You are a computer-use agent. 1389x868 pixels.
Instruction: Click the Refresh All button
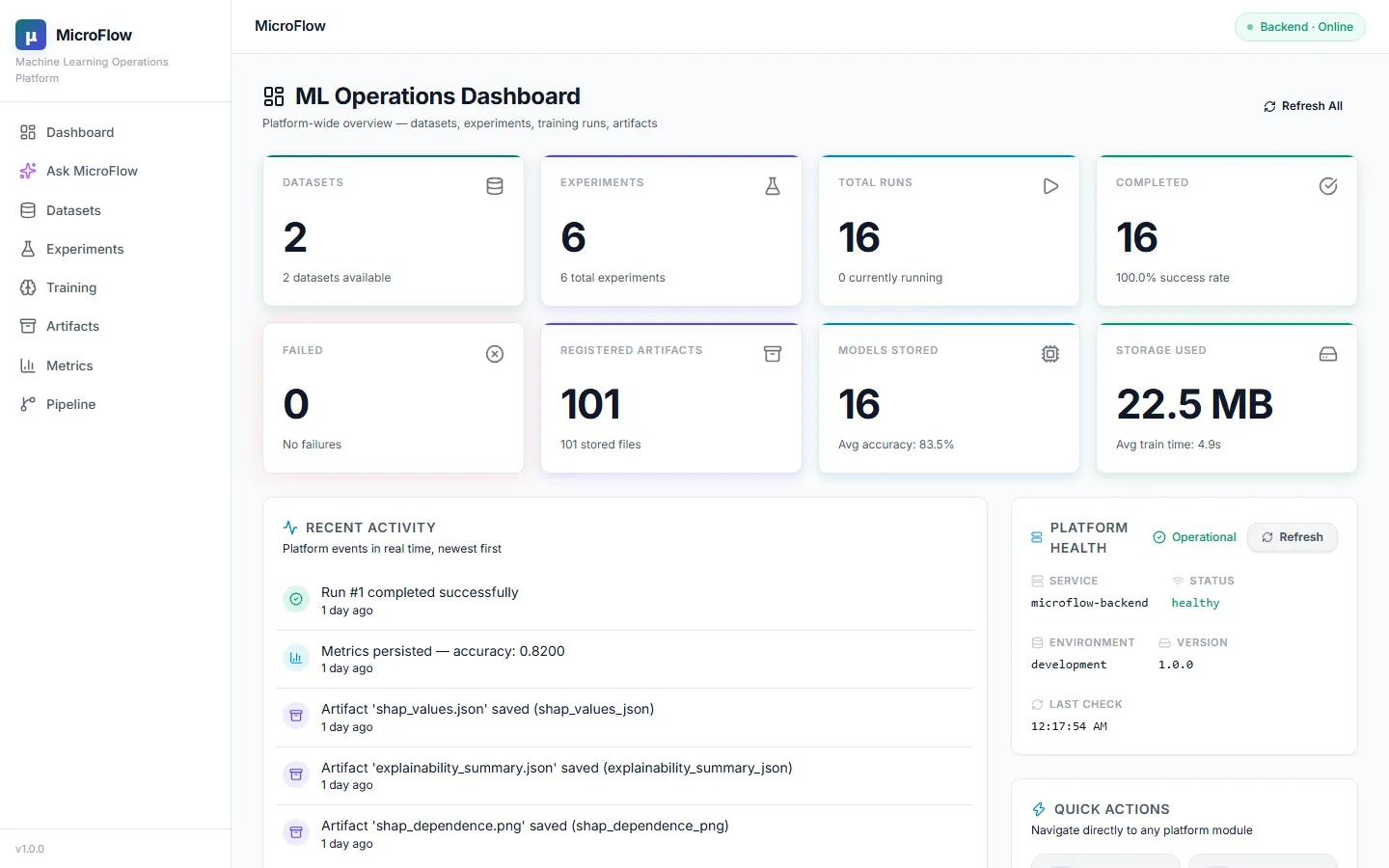pyautogui.click(x=1303, y=106)
